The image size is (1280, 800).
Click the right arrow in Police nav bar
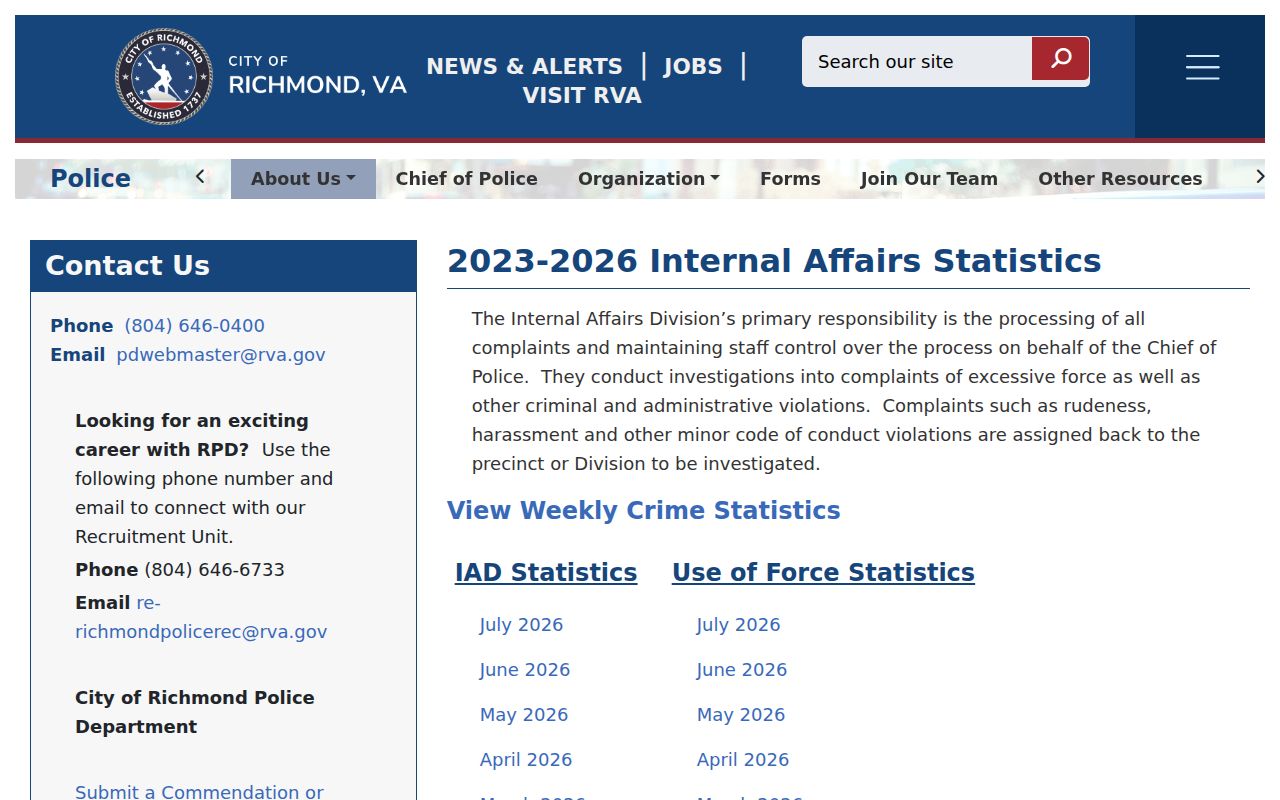point(1259,177)
